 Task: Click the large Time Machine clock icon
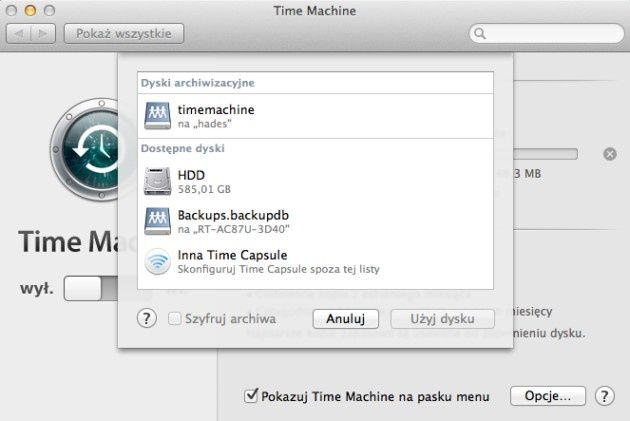[84, 149]
